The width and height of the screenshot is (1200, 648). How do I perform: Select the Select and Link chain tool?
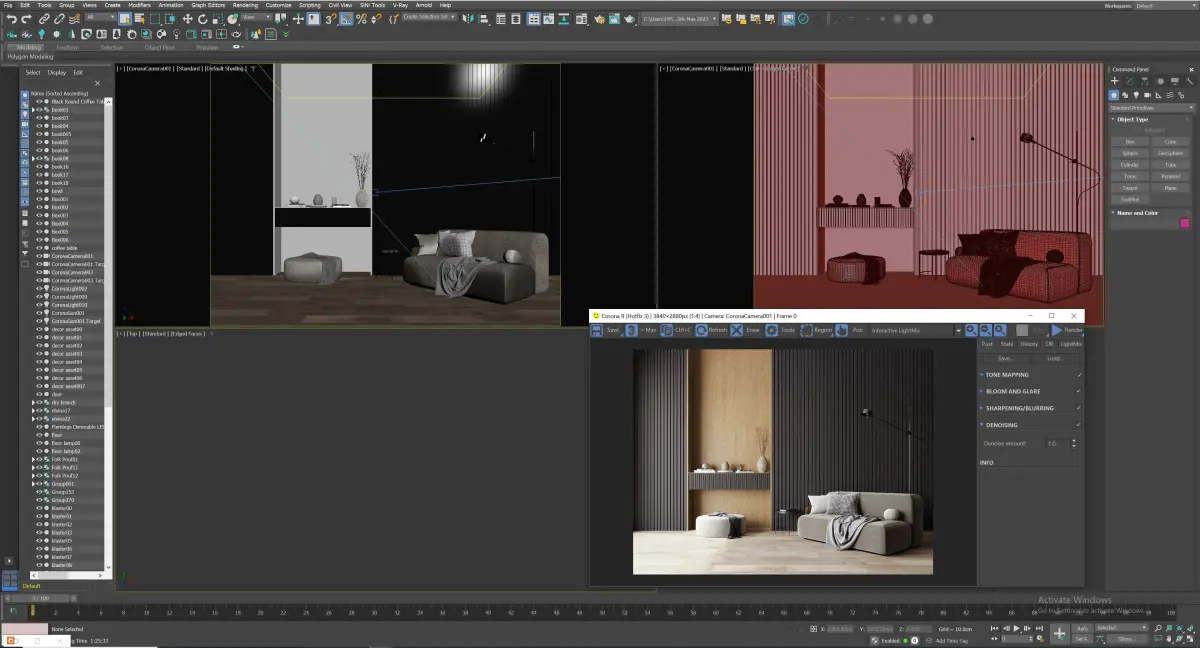(44, 18)
